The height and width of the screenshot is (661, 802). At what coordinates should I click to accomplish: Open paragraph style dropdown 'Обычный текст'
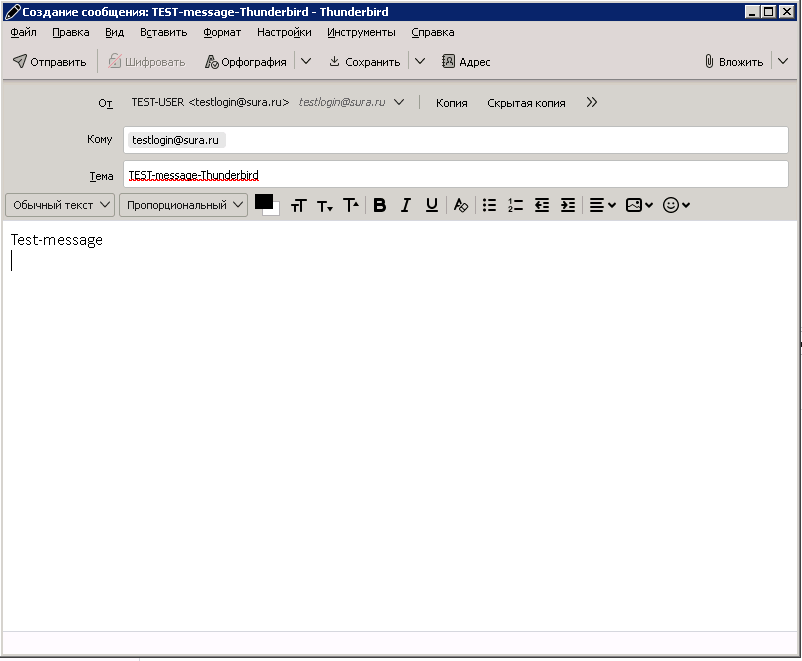[x=60, y=205]
